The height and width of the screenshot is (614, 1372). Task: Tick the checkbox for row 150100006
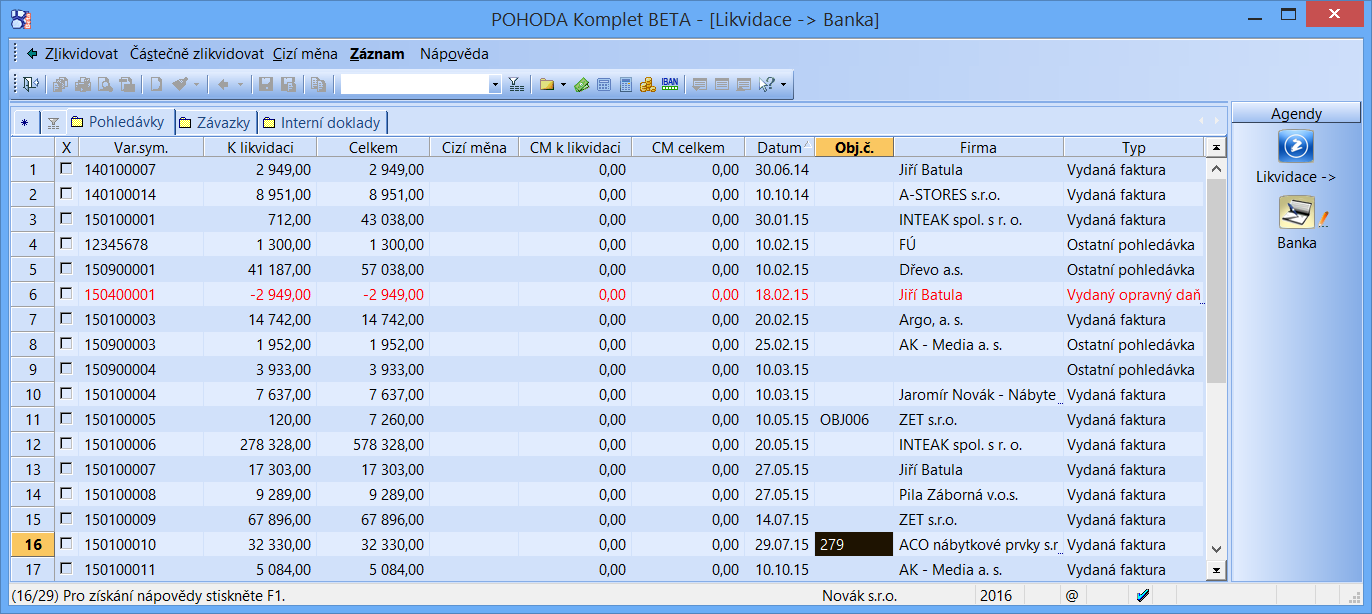(x=66, y=445)
